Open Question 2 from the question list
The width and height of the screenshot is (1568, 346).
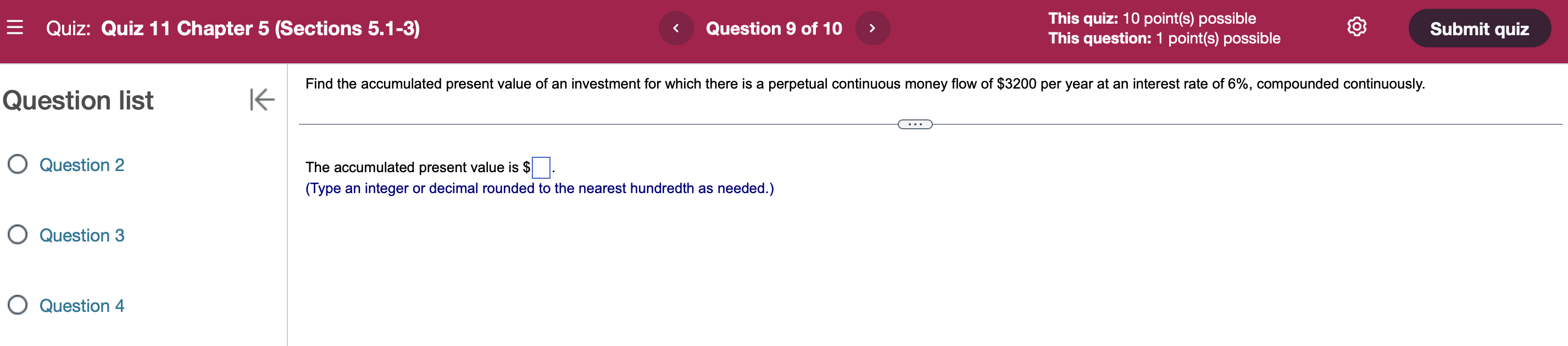click(82, 164)
